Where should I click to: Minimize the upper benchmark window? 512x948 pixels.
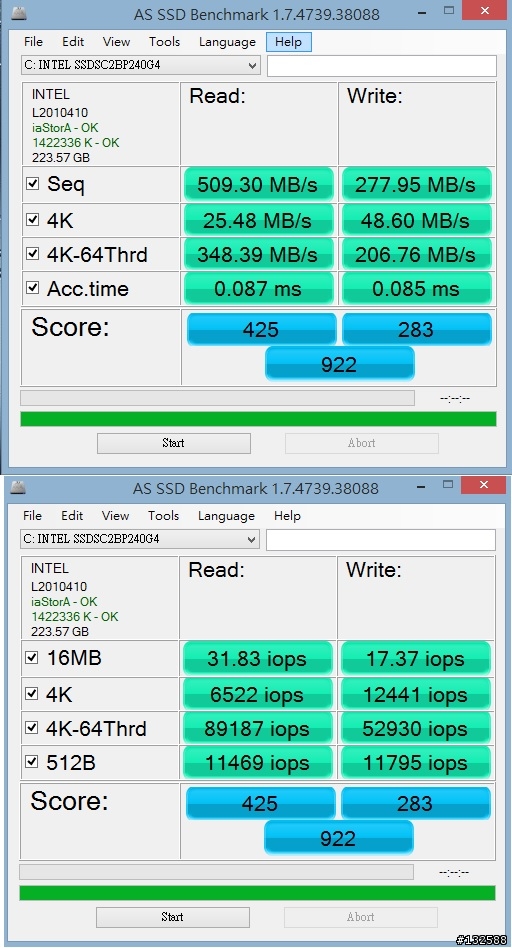click(421, 11)
